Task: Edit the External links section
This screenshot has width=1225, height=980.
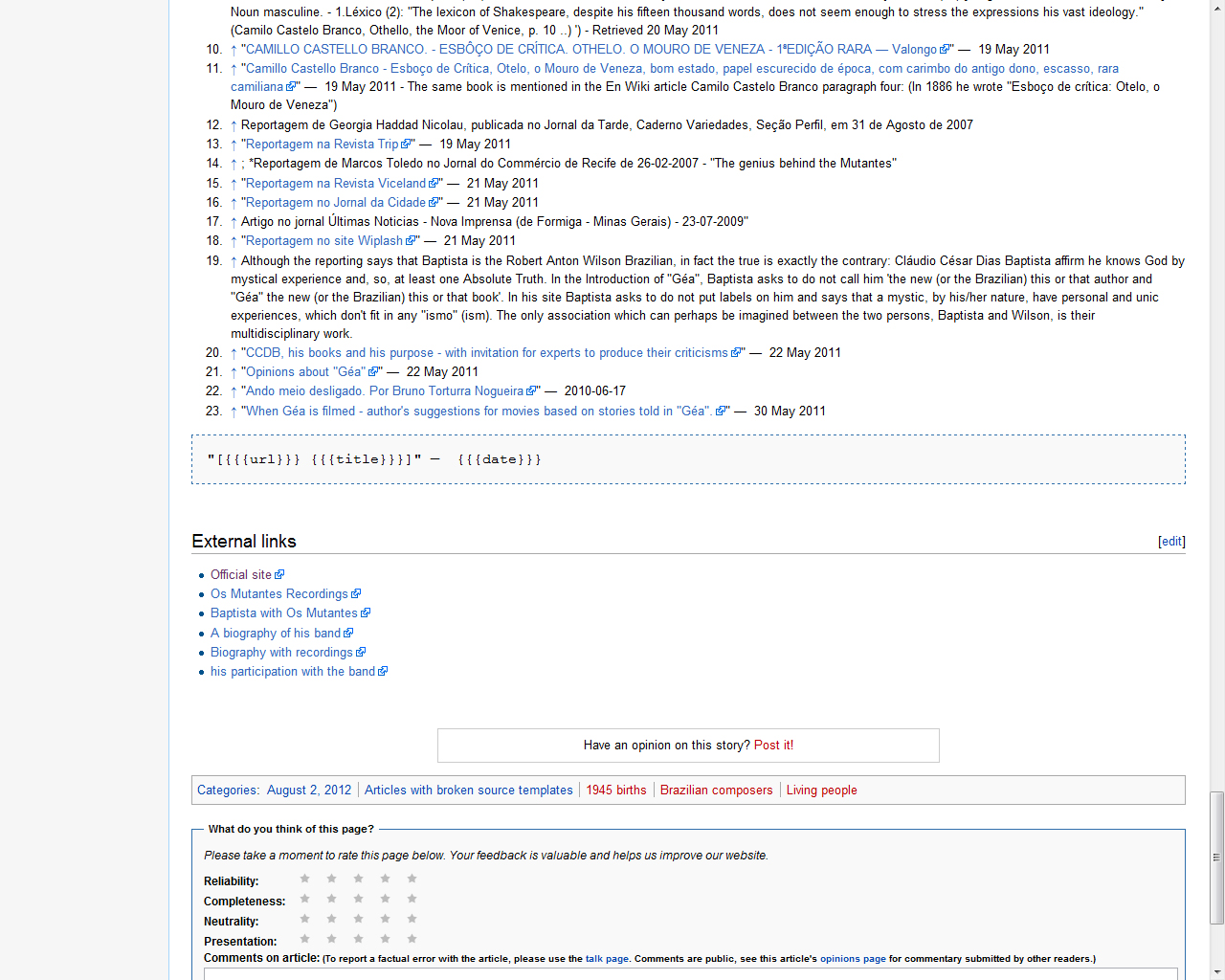Action: (1171, 542)
